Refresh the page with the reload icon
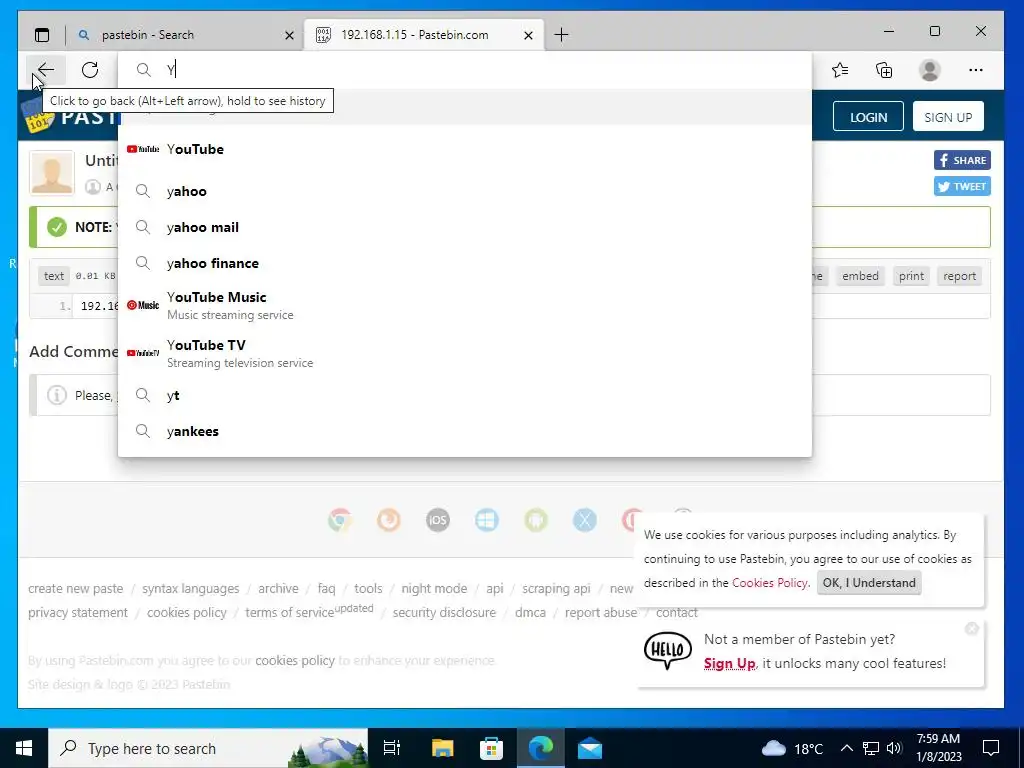Image resolution: width=1024 pixels, height=768 pixels. pyautogui.click(x=90, y=70)
